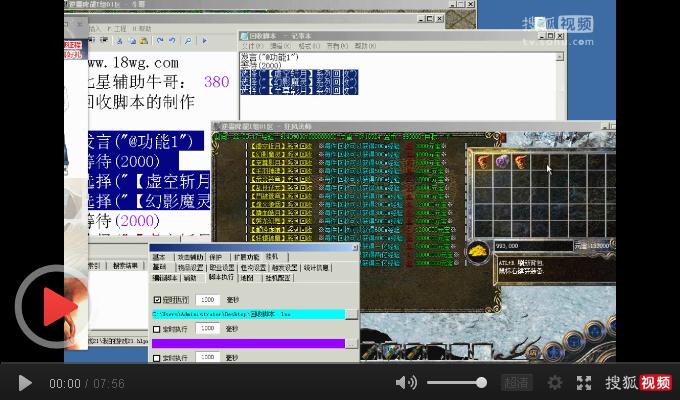The width and height of the screenshot is (680, 400).
Task: Open the Notepad 格式 menu
Action: pos(308,46)
